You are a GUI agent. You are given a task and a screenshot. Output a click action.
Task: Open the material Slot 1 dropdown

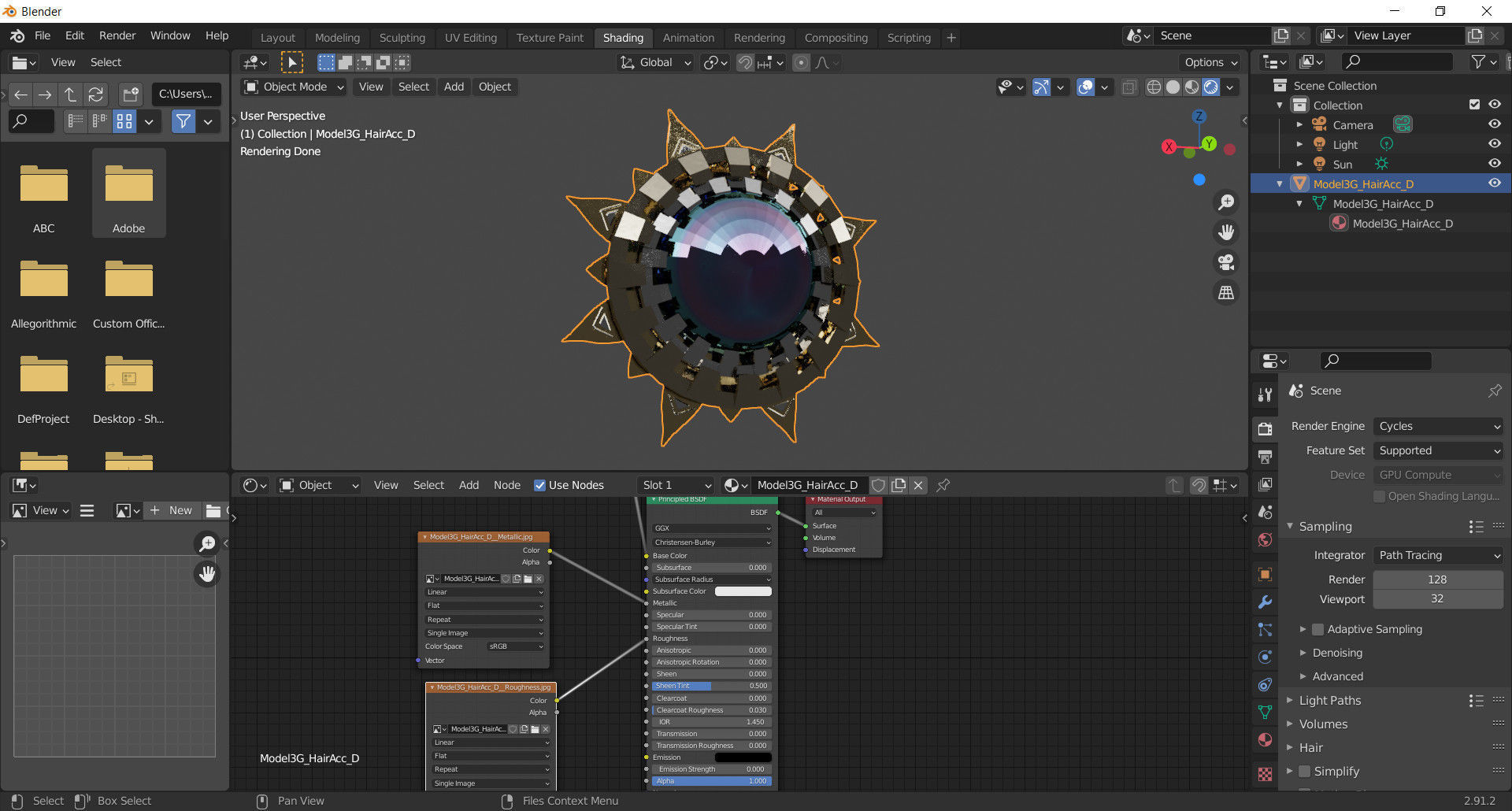click(676, 485)
